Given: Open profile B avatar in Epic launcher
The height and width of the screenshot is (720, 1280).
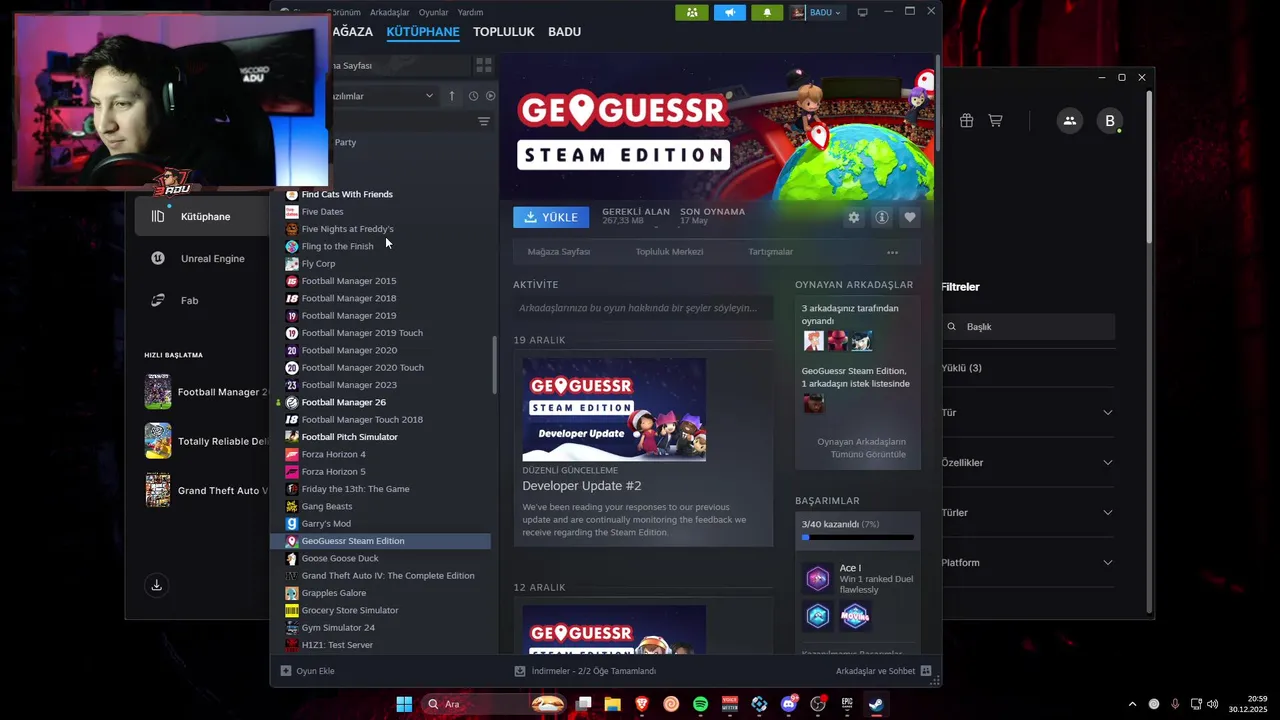Looking at the screenshot, I should point(1109,121).
